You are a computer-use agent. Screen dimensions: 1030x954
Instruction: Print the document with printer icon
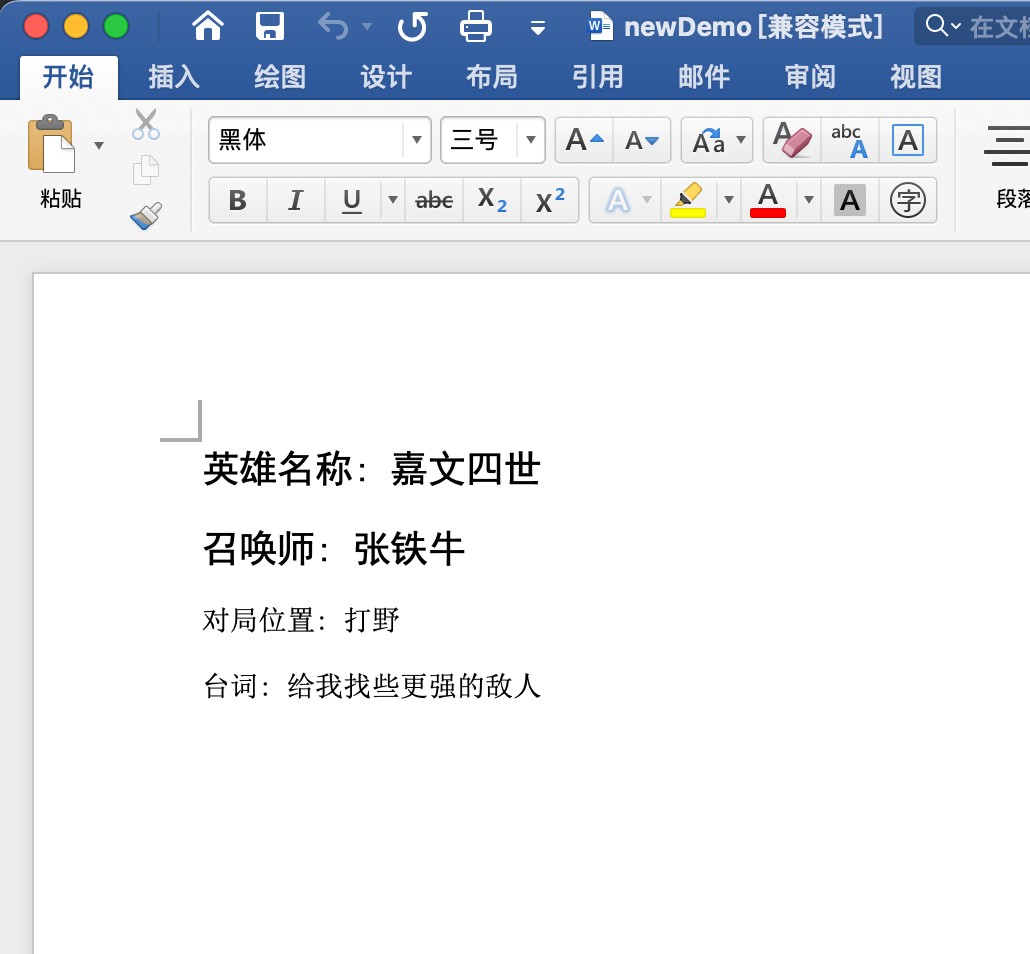[476, 27]
